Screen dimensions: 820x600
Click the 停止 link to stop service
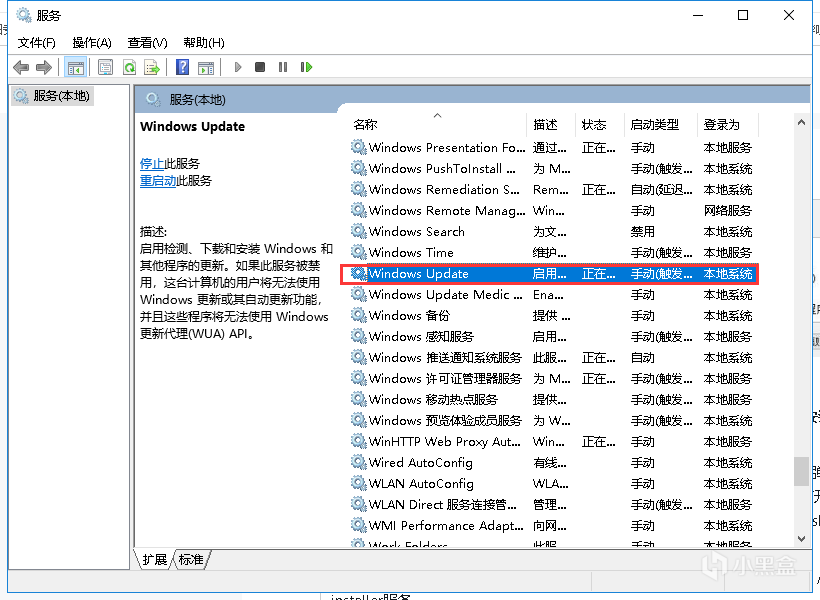pyautogui.click(x=152, y=163)
